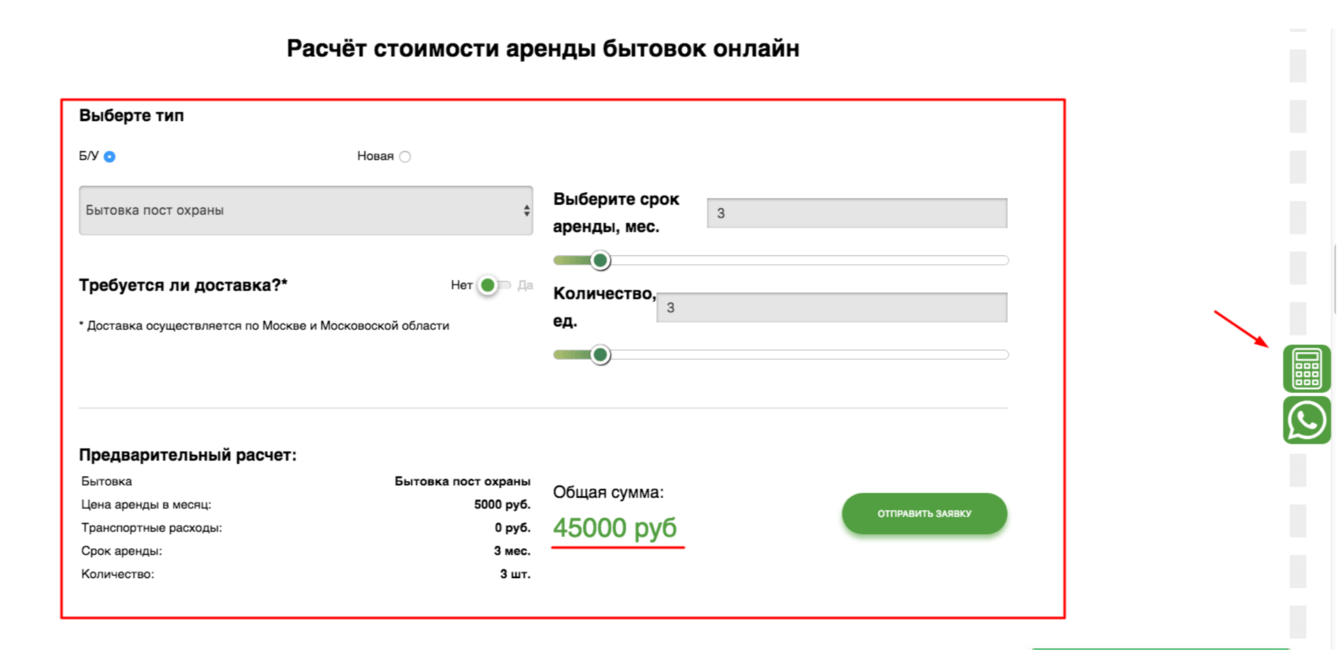Click the rental term slider track end
Viewport: 1340px width, 655px height.
coord(1002,261)
